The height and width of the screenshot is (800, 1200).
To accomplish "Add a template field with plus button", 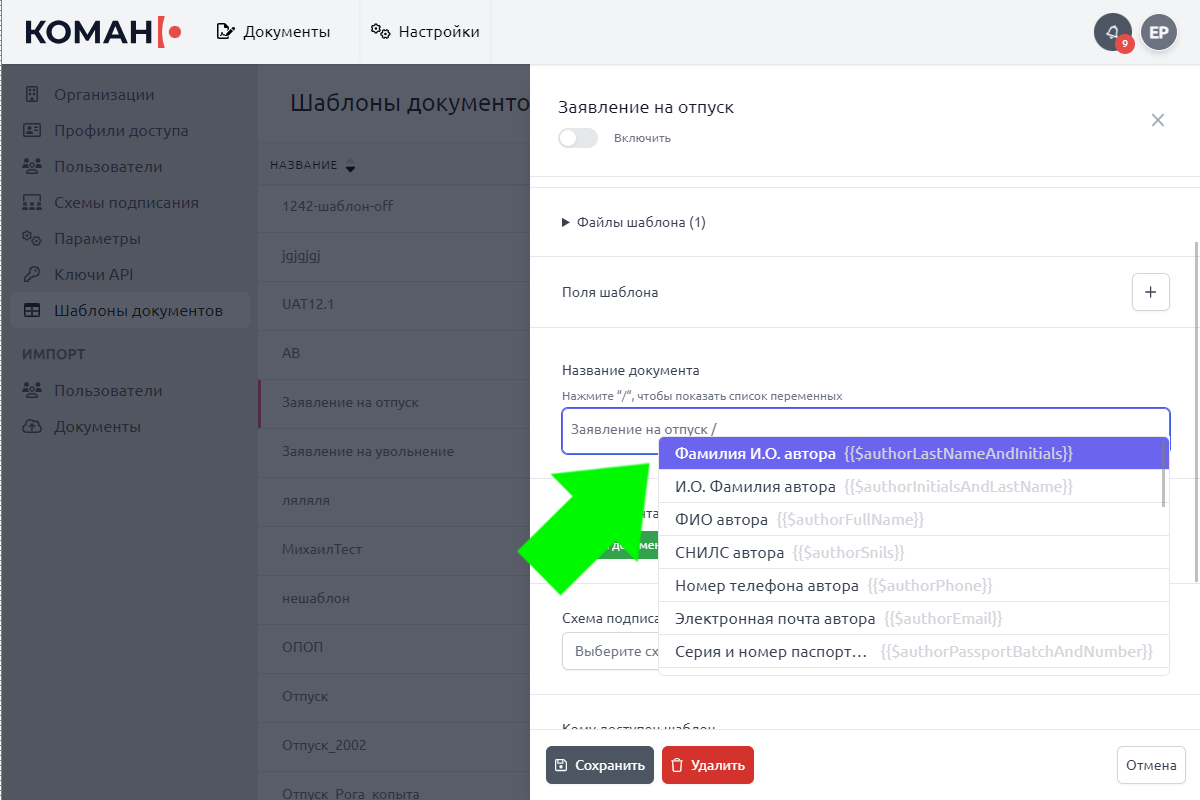I will [1151, 292].
